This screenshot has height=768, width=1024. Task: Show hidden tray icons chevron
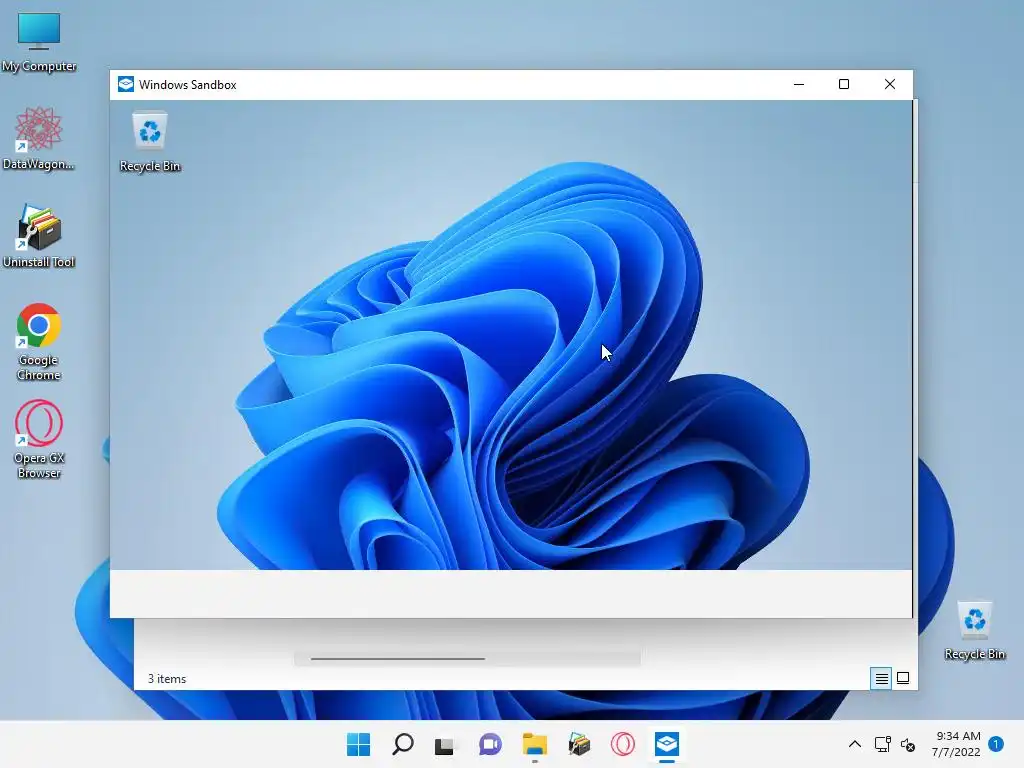(855, 744)
